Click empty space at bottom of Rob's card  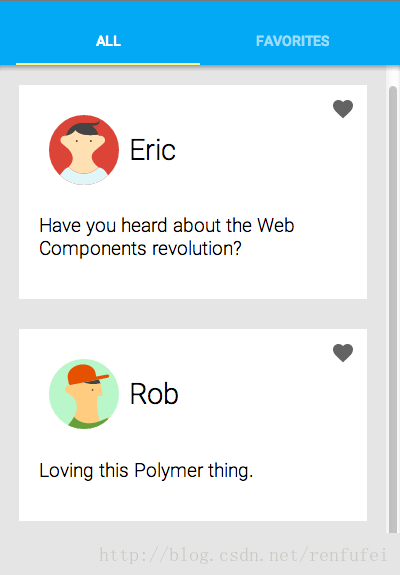tap(193, 502)
